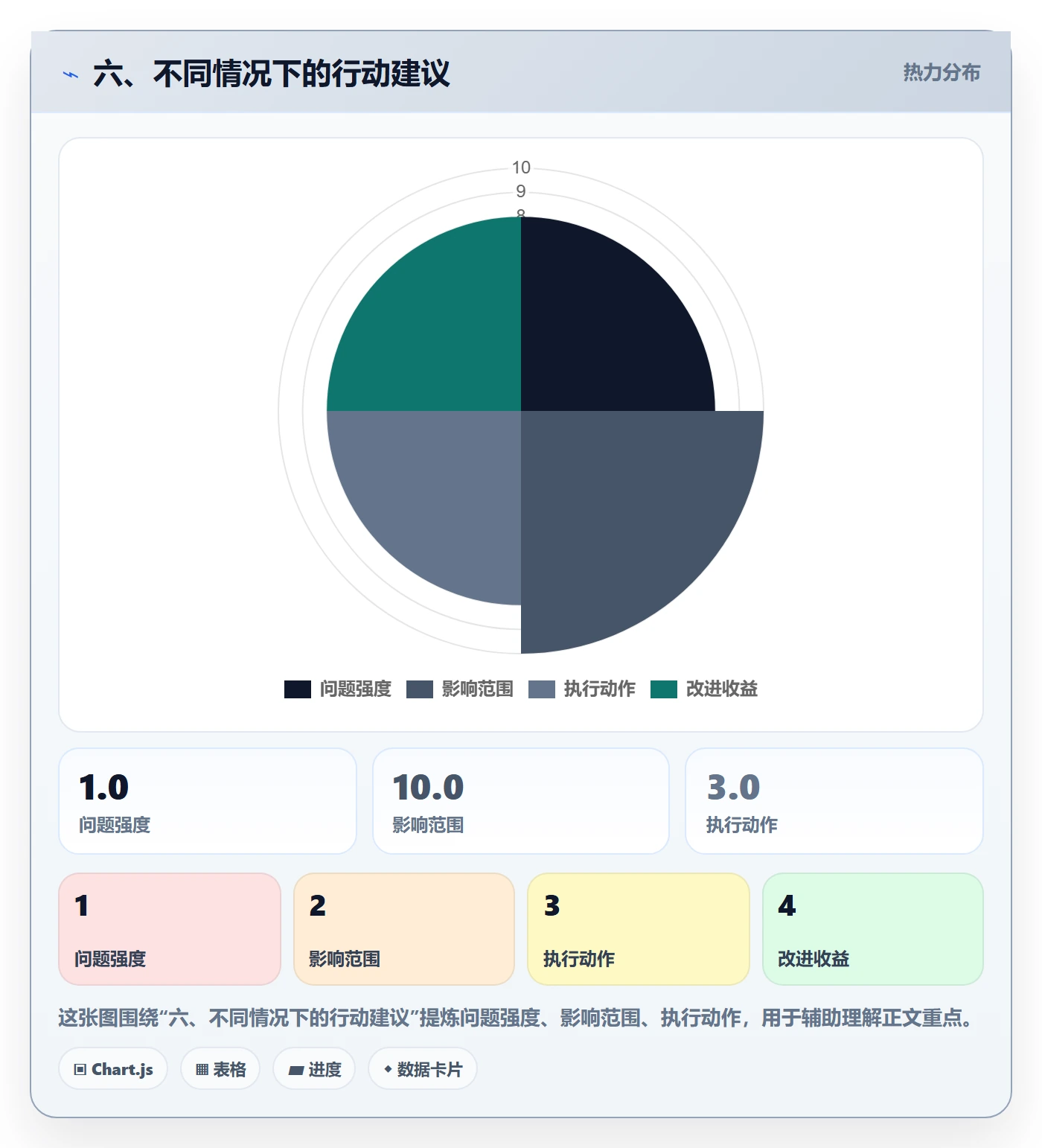Open the Chart.js tag chip
This screenshot has height=1148, width=1042.
pos(113,1069)
